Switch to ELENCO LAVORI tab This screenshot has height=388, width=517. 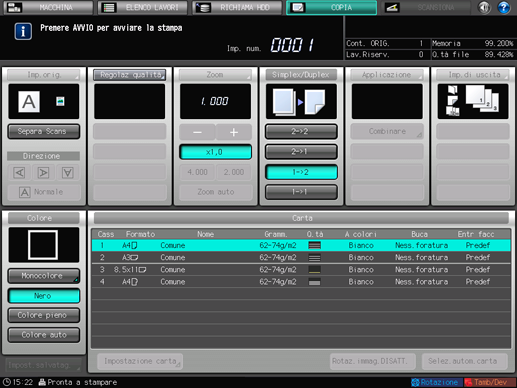coord(142,7)
